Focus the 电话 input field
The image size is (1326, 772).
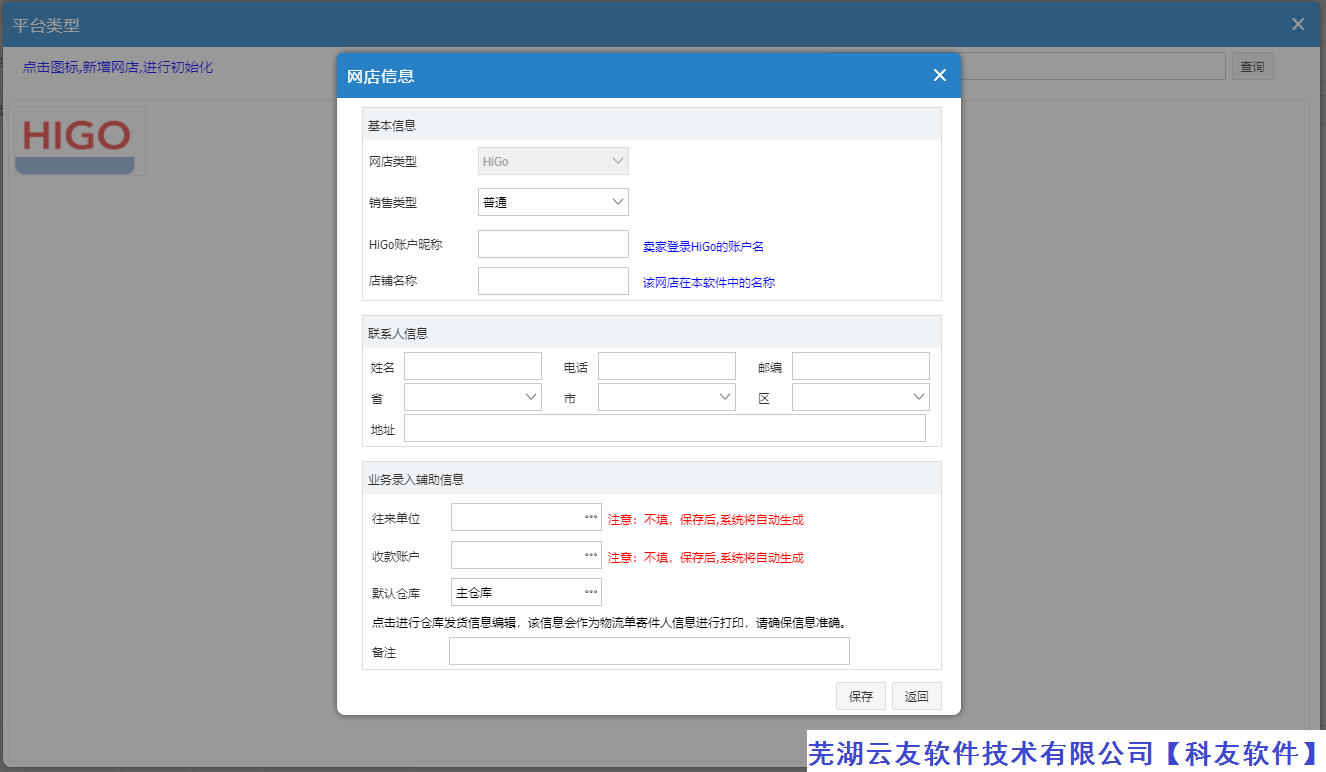667,366
